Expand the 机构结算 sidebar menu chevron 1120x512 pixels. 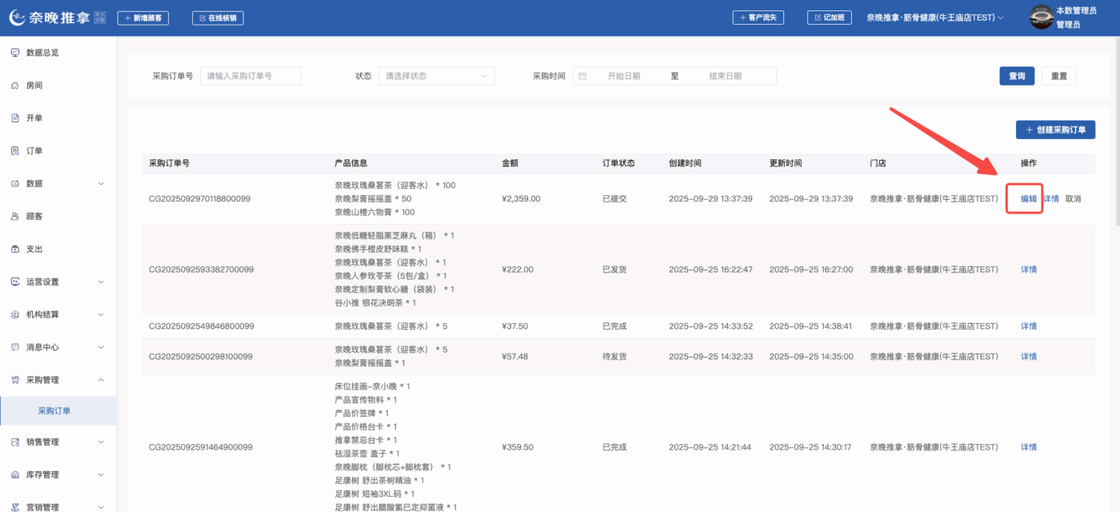coord(101,314)
